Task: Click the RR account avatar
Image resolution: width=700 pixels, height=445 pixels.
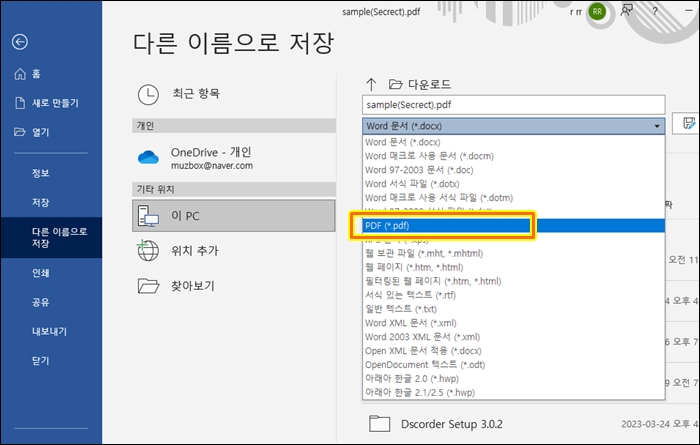Action: 597,12
